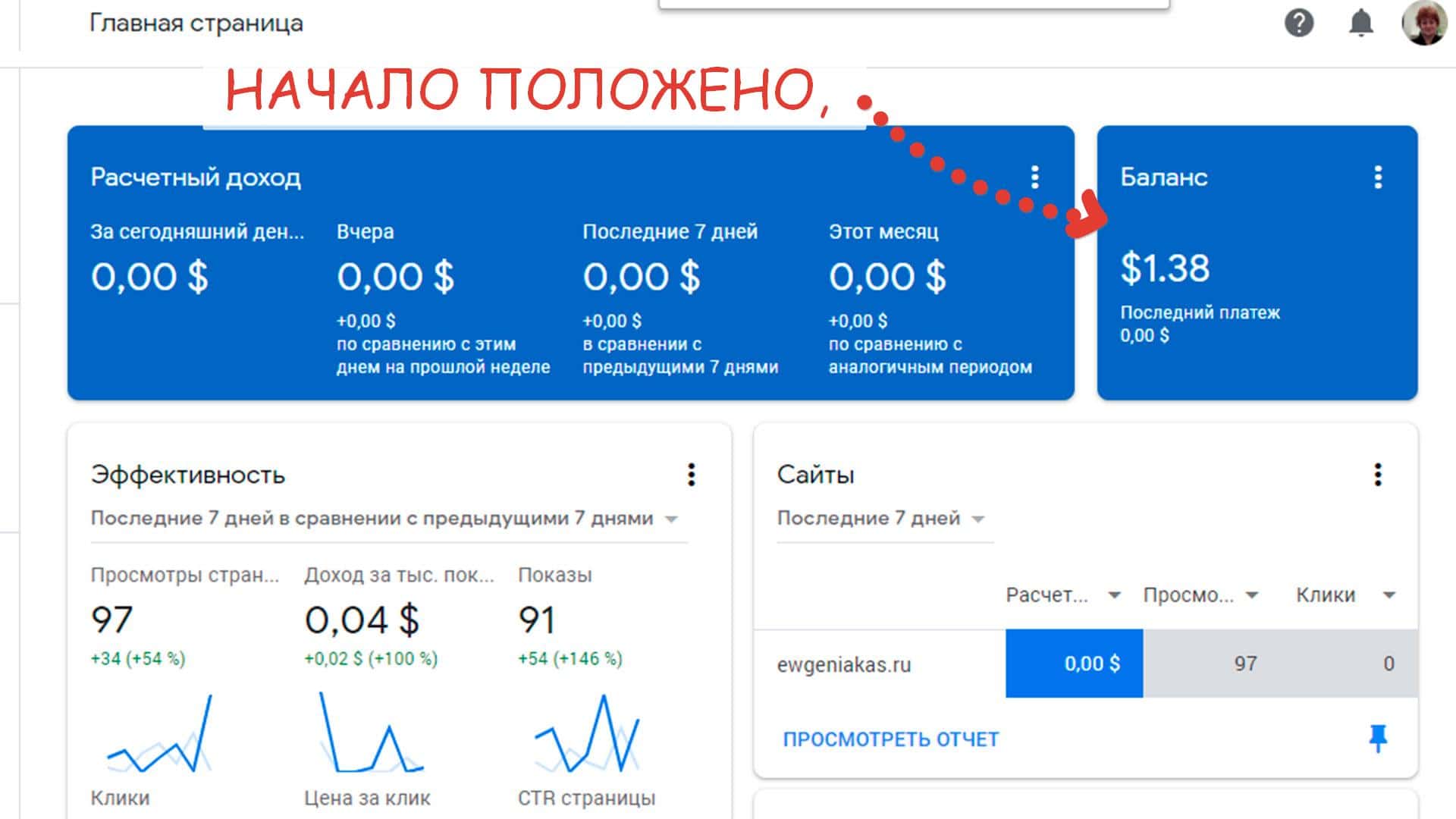This screenshot has height=819, width=1456.
Task: Open Эффективность card three-dot menu
Action: pos(691,475)
